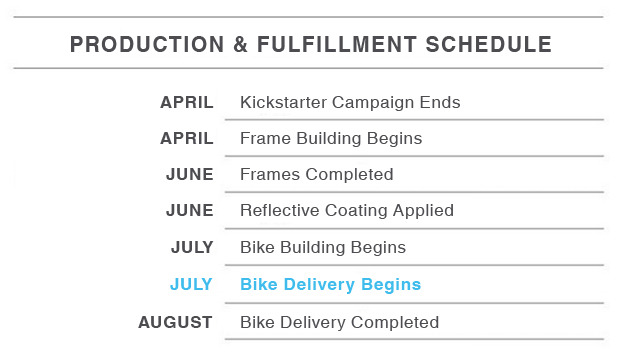Screen dimensions: 620x361
Task: Click the Frame Building Begins entry
Action: click(x=331, y=138)
